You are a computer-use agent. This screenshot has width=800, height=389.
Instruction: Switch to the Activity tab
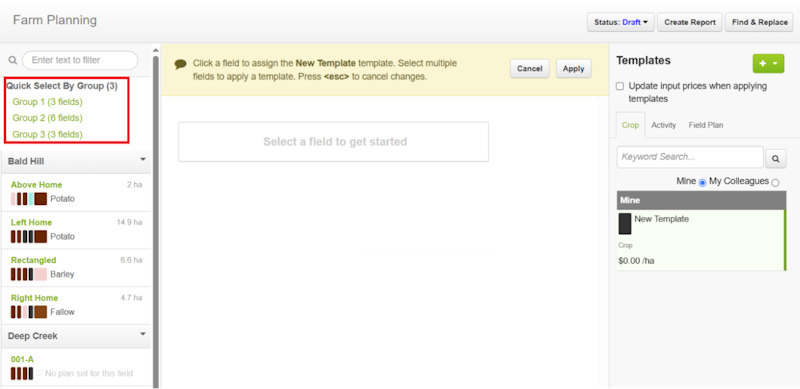pyautogui.click(x=663, y=125)
